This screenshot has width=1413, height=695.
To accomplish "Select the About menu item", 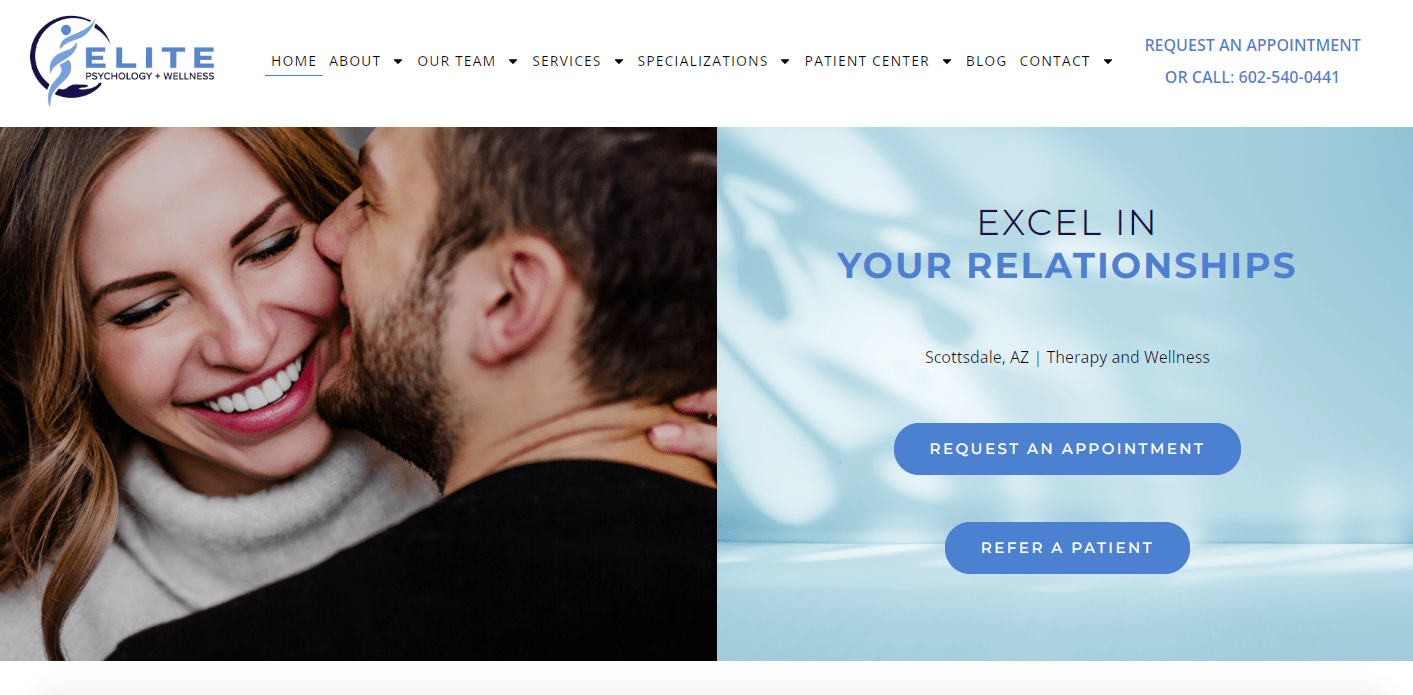I will click(355, 61).
